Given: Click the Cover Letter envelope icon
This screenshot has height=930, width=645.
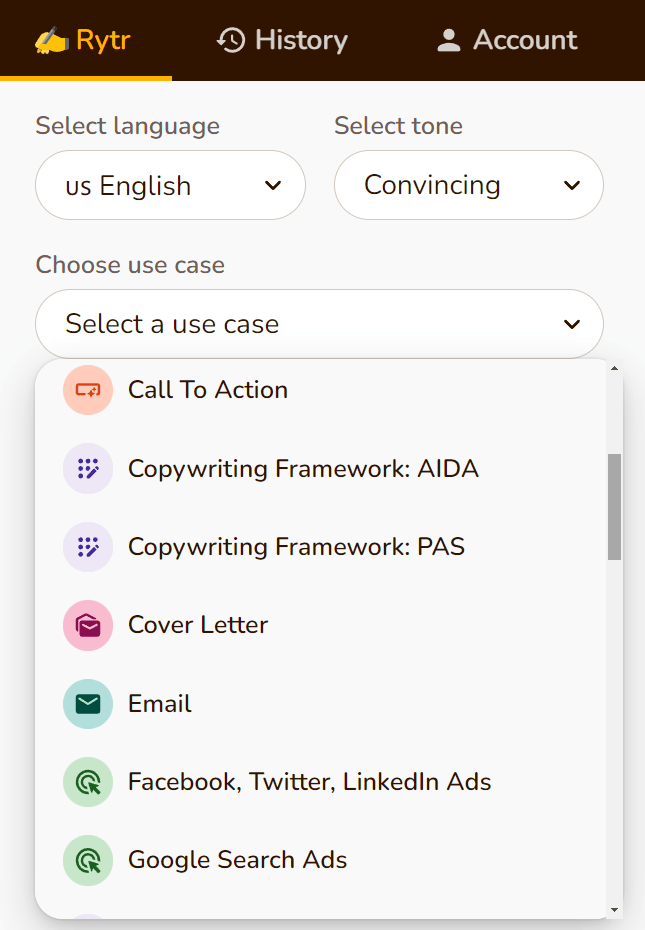Looking at the screenshot, I should pyautogui.click(x=86, y=626).
